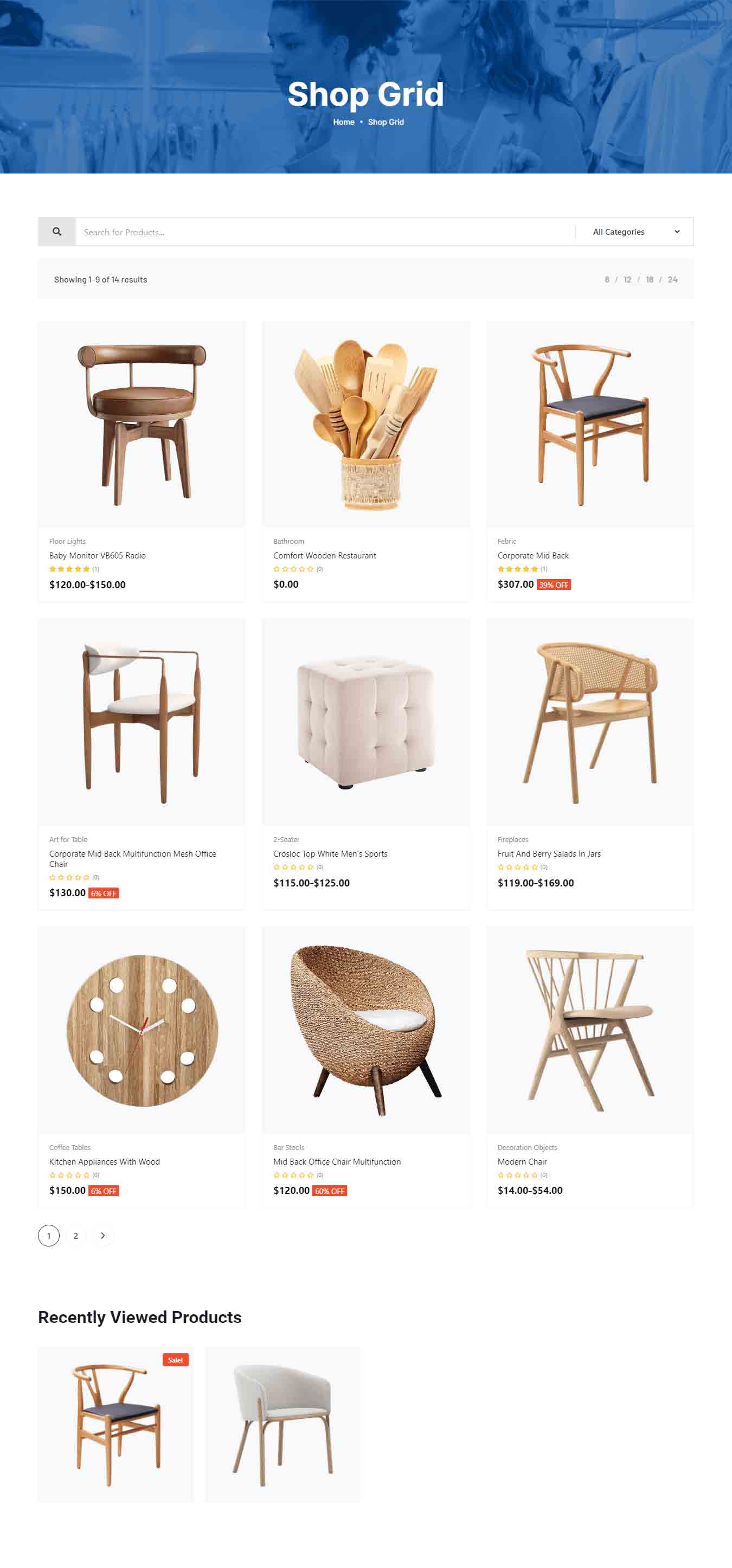Open the Baby Monitor VB605 Radio product

98,555
